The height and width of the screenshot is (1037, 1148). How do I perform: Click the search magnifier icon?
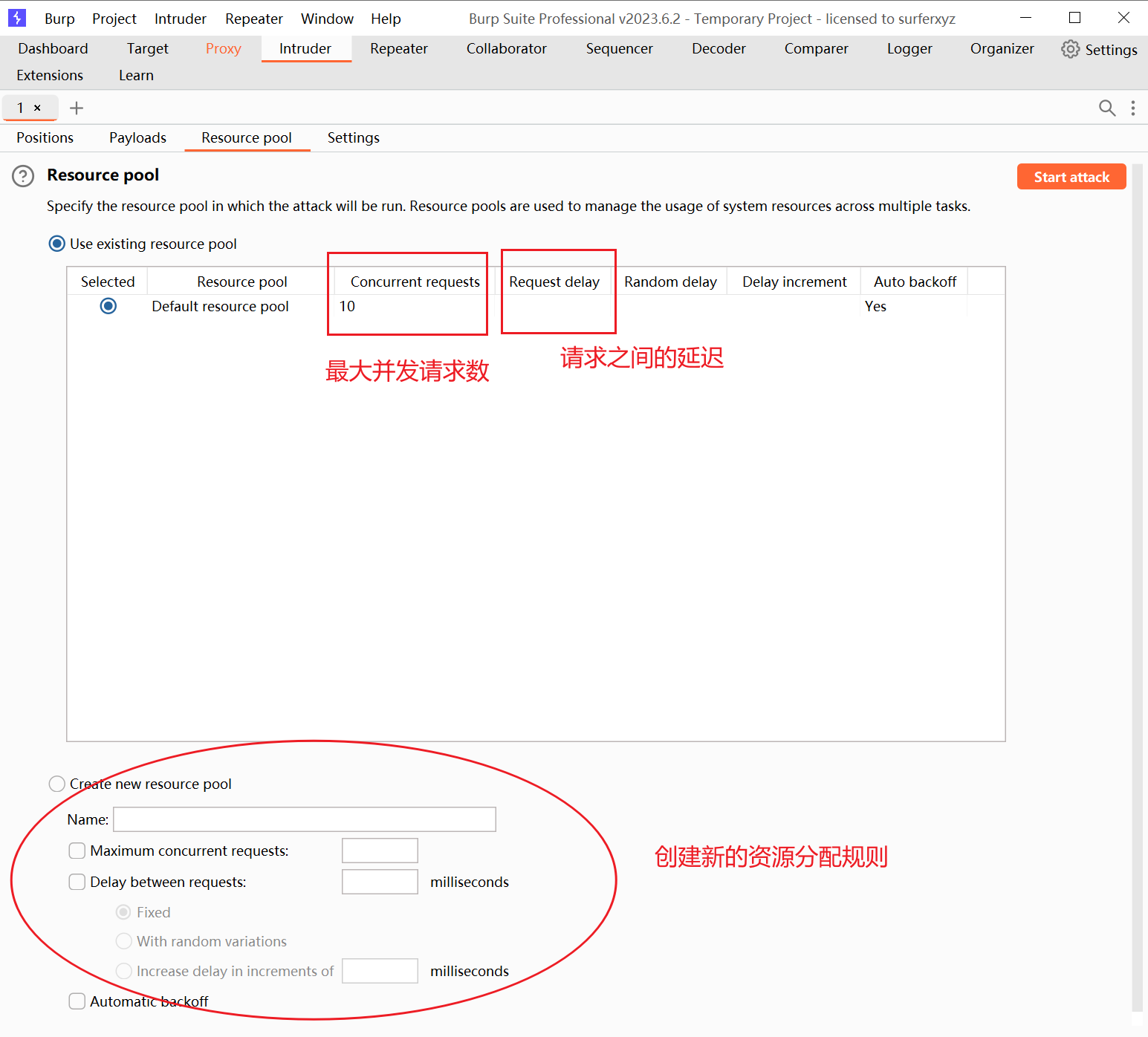tap(1106, 108)
